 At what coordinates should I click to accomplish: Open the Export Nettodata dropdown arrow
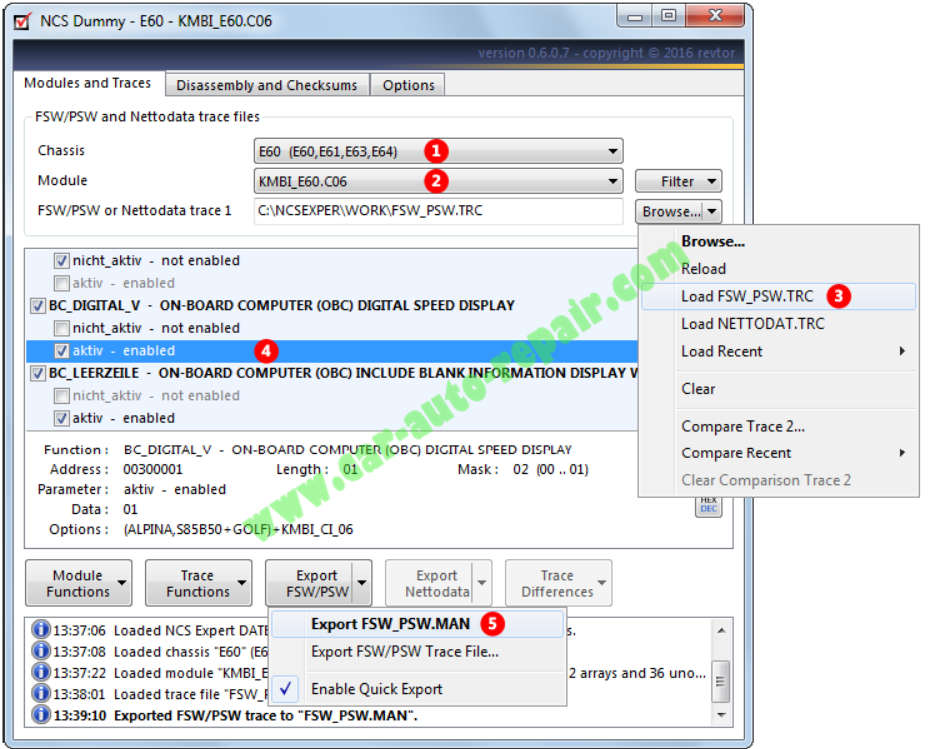pyautogui.click(x=482, y=583)
